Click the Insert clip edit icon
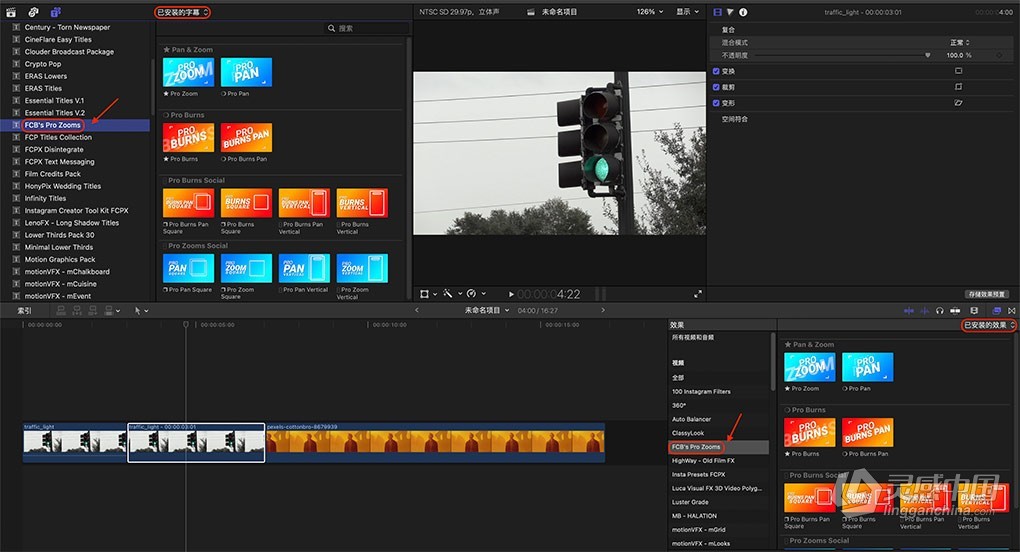This screenshot has height=552, width=1020. tap(77, 311)
